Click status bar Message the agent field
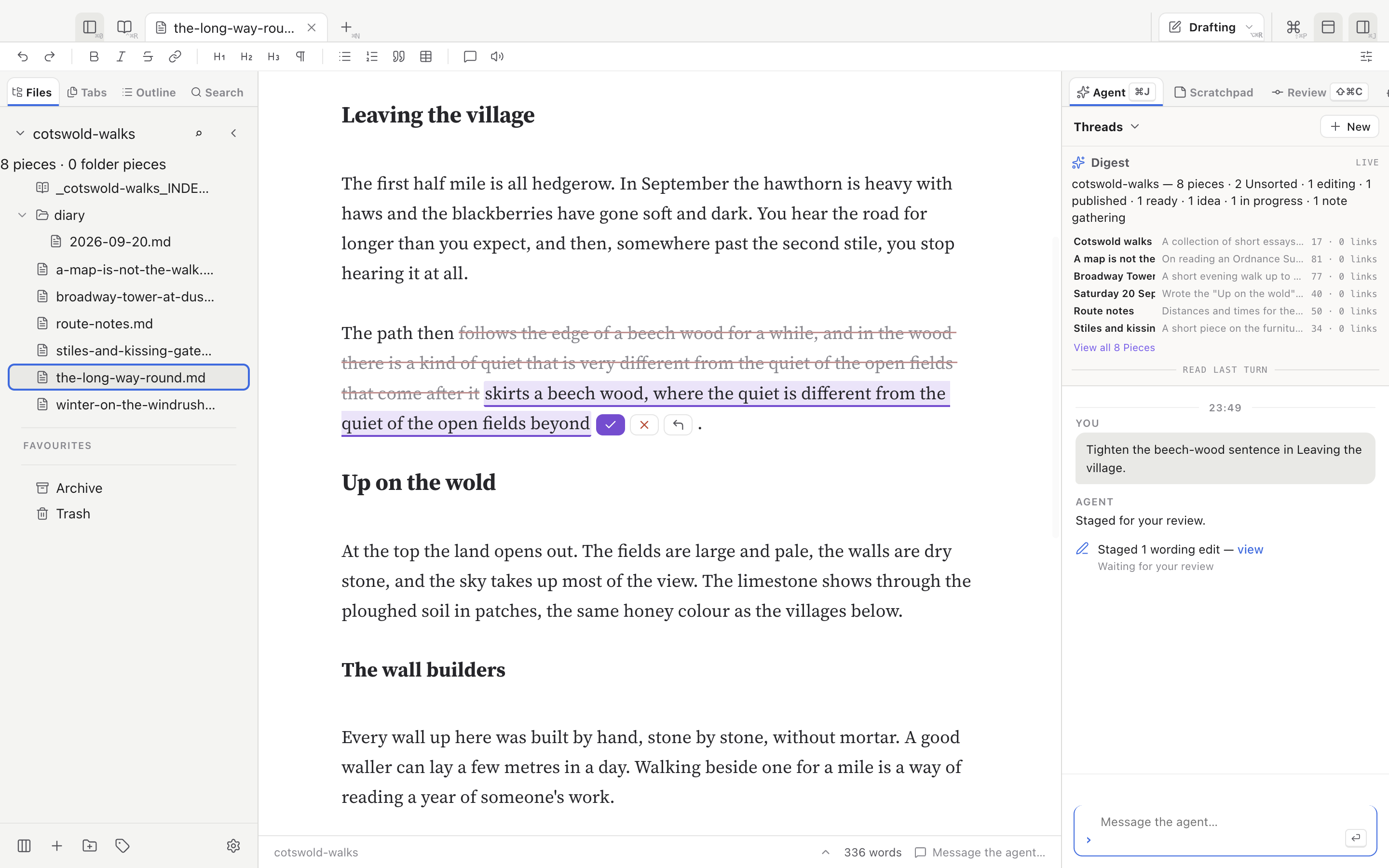 pos(980,853)
